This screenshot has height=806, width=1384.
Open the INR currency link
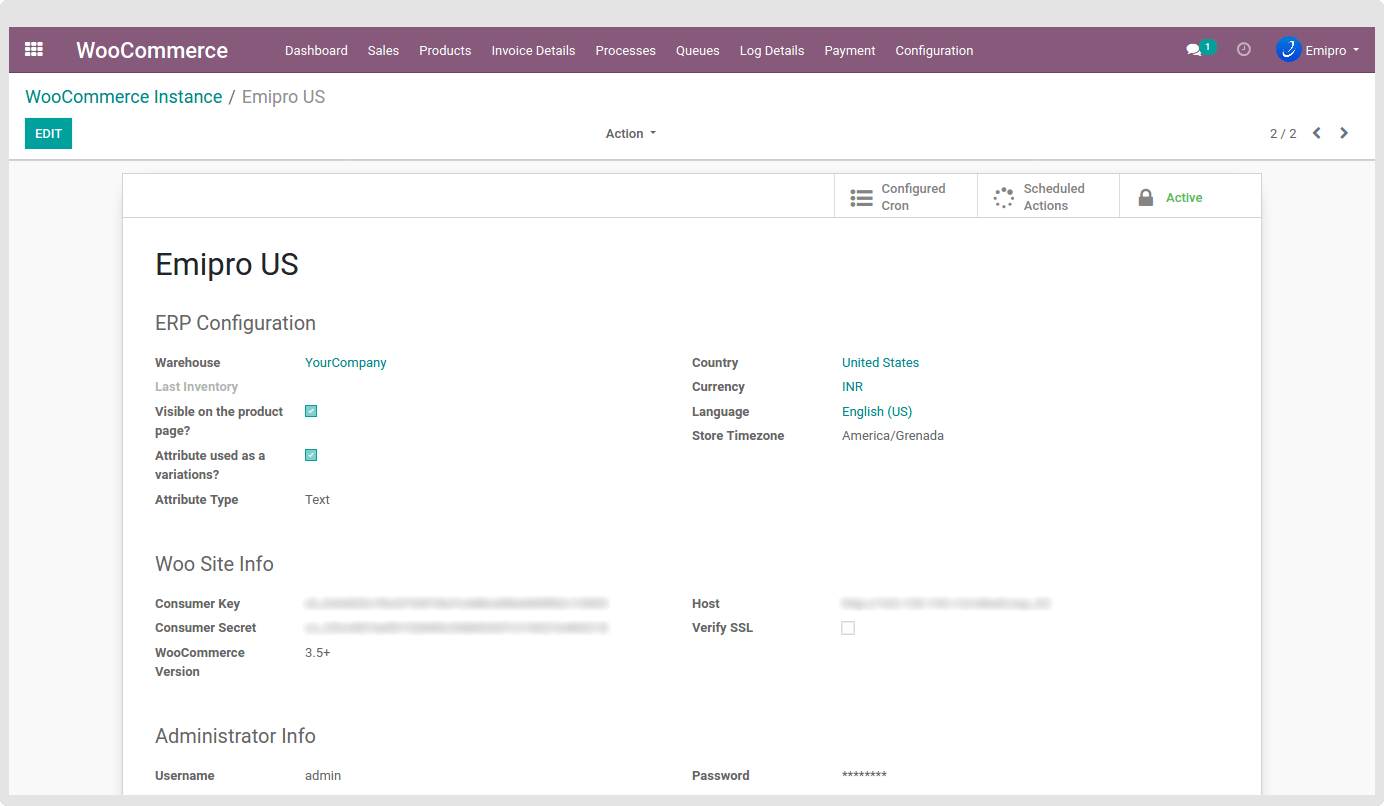tap(852, 387)
